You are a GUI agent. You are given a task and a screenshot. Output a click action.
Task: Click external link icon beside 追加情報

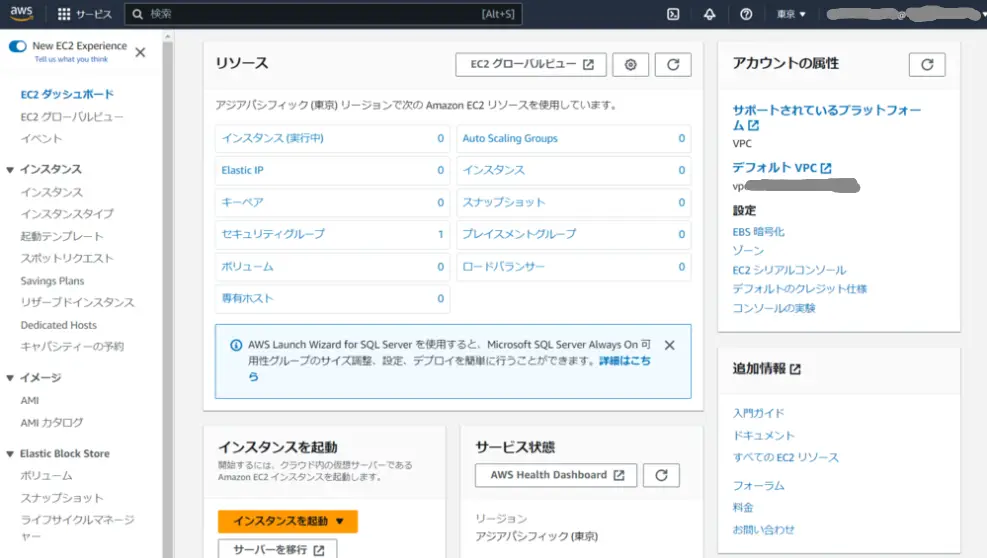pos(795,369)
